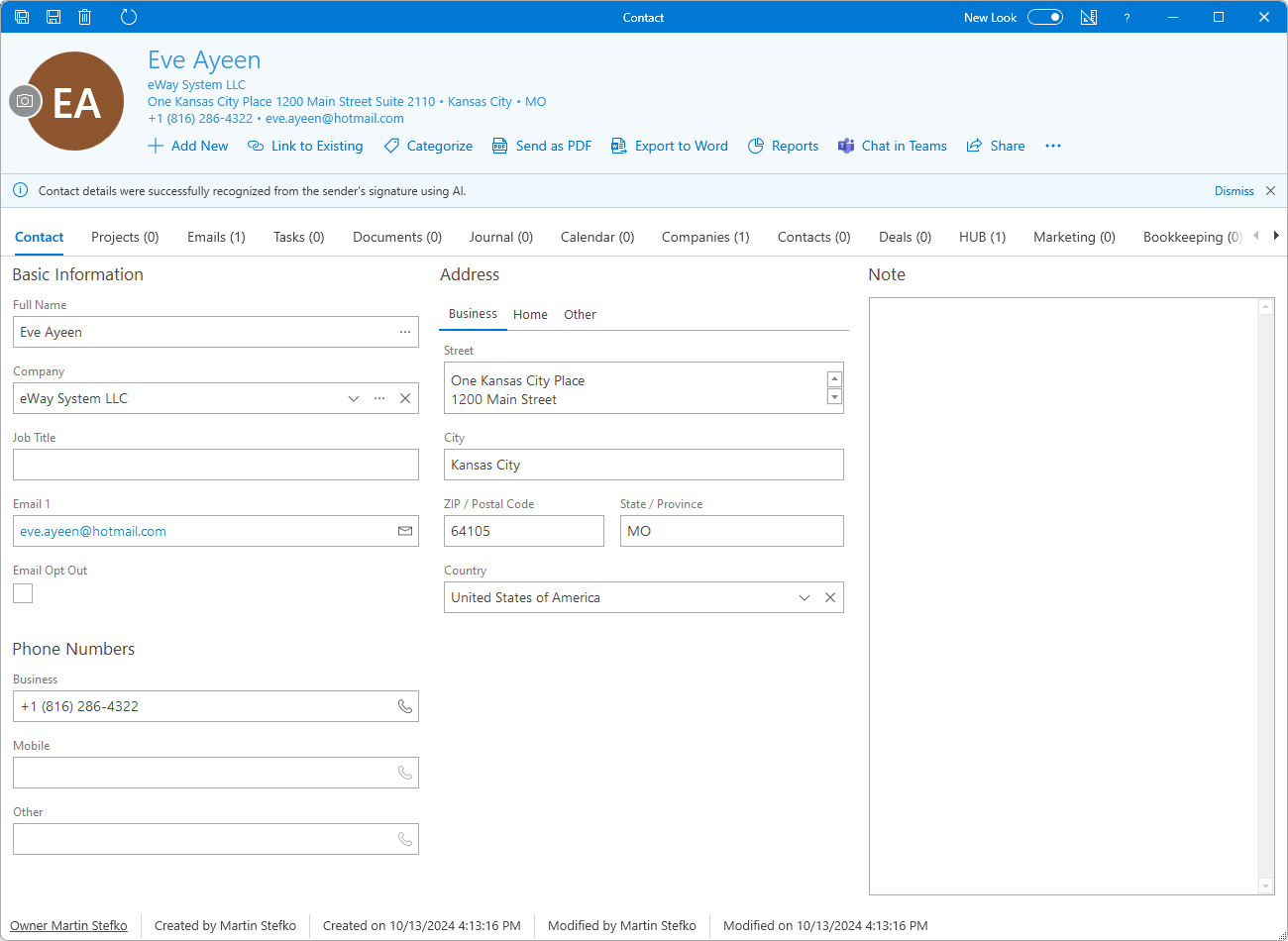Screen dimensions: 1288x941
Task: Expand the Country dropdown arrow
Action: tap(805, 597)
